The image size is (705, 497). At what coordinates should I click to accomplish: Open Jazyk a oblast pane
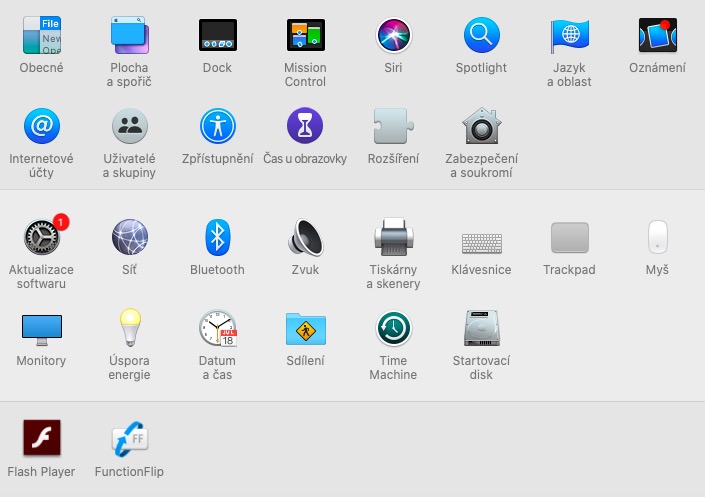[570, 36]
